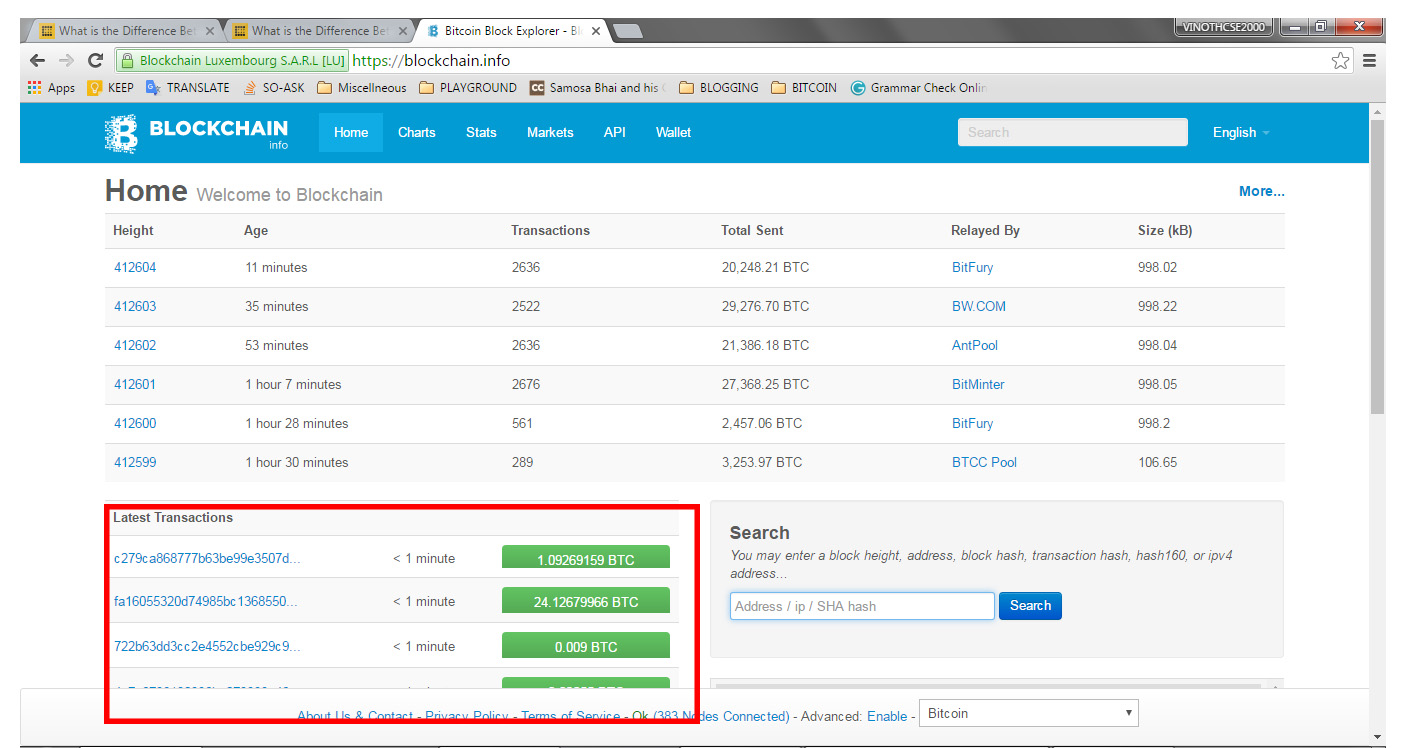The width and height of the screenshot is (1414, 748).
Task: Open transaction c279ca868777b63be99e3507d...
Action: 207,558
